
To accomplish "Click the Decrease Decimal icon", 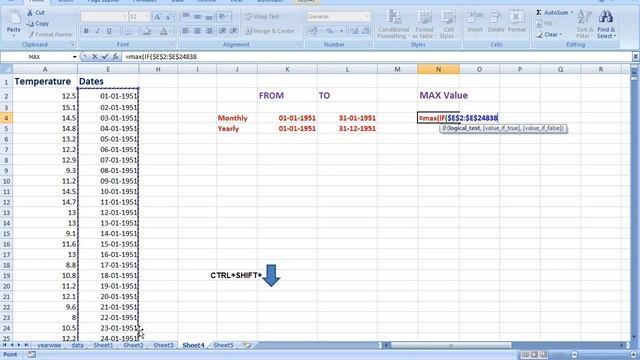I will pos(365,31).
